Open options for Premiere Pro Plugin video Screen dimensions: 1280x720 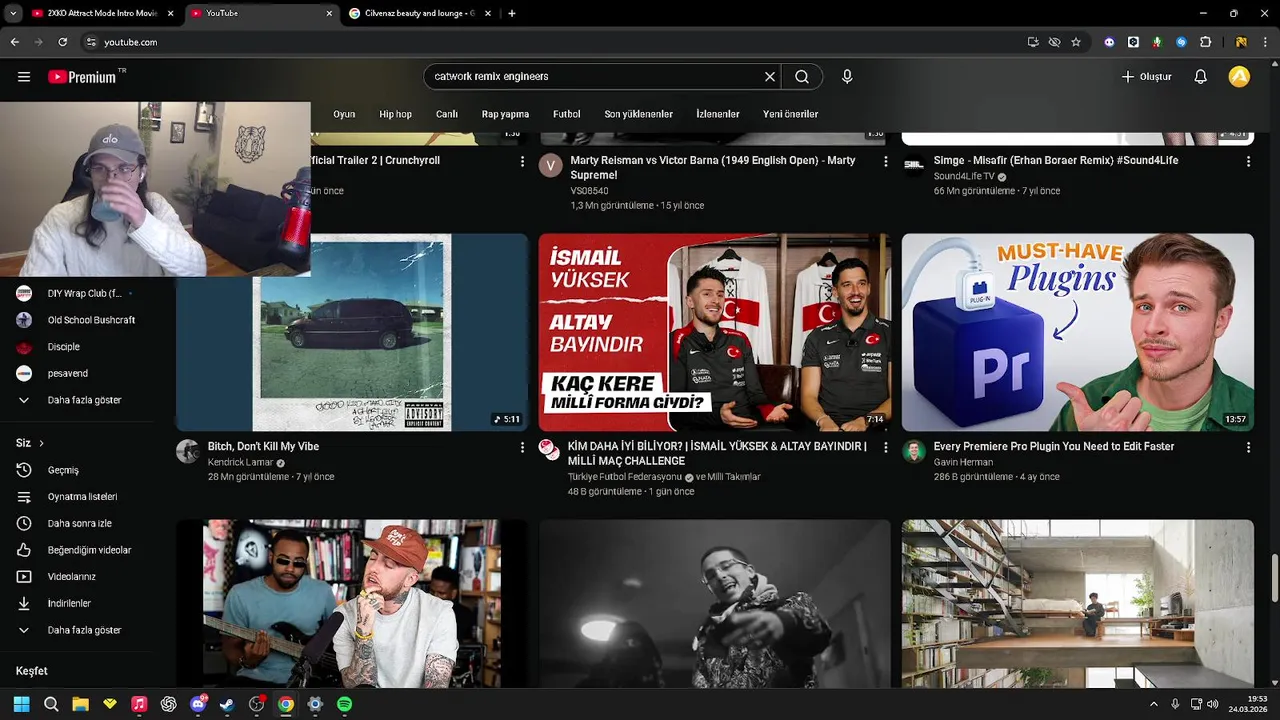(x=1248, y=447)
